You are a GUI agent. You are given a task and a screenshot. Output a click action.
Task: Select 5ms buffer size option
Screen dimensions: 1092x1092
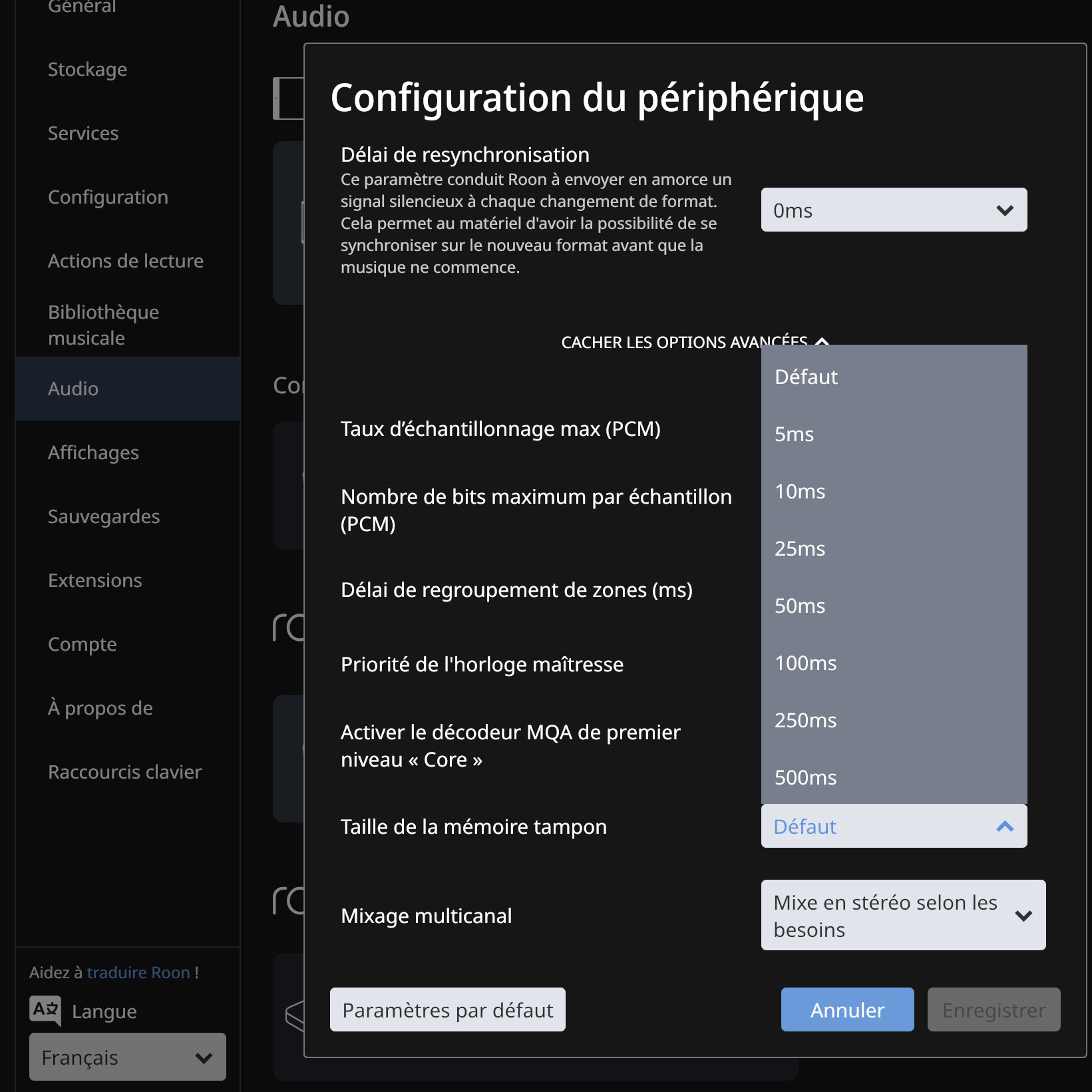[795, 435]
